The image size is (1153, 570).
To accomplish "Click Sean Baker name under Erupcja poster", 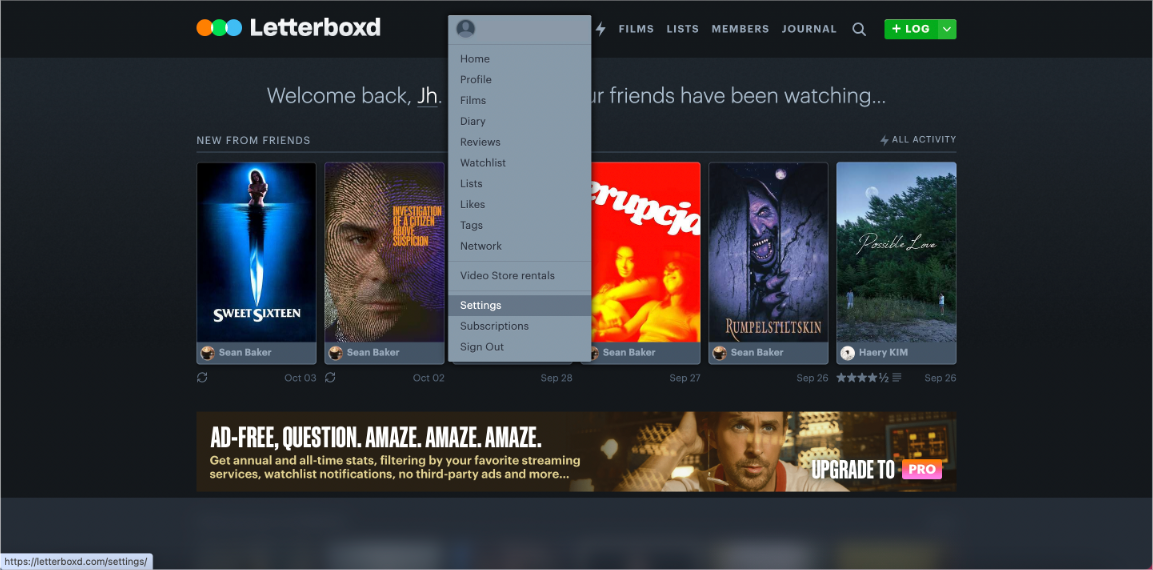I will pyautogui.click(x=629, y=352).
